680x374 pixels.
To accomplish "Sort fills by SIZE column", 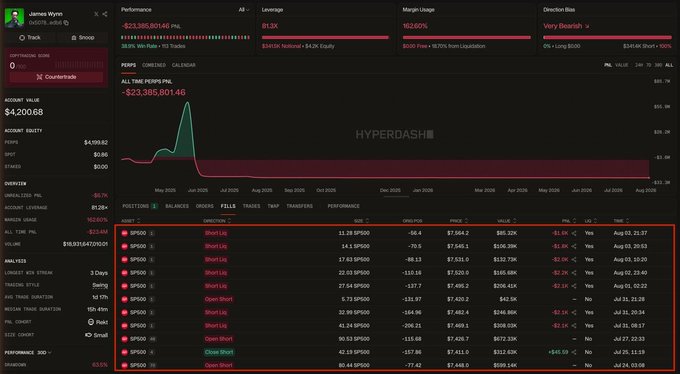I will tap(361, 221).
